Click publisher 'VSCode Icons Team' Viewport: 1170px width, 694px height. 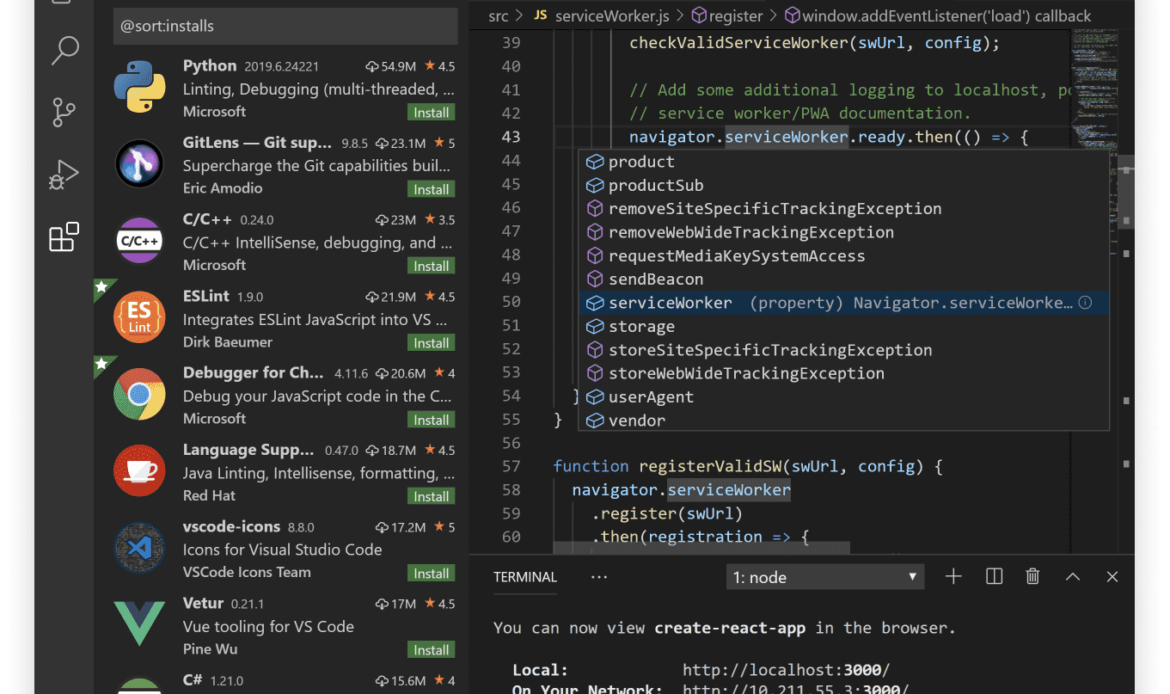(246, 572)
